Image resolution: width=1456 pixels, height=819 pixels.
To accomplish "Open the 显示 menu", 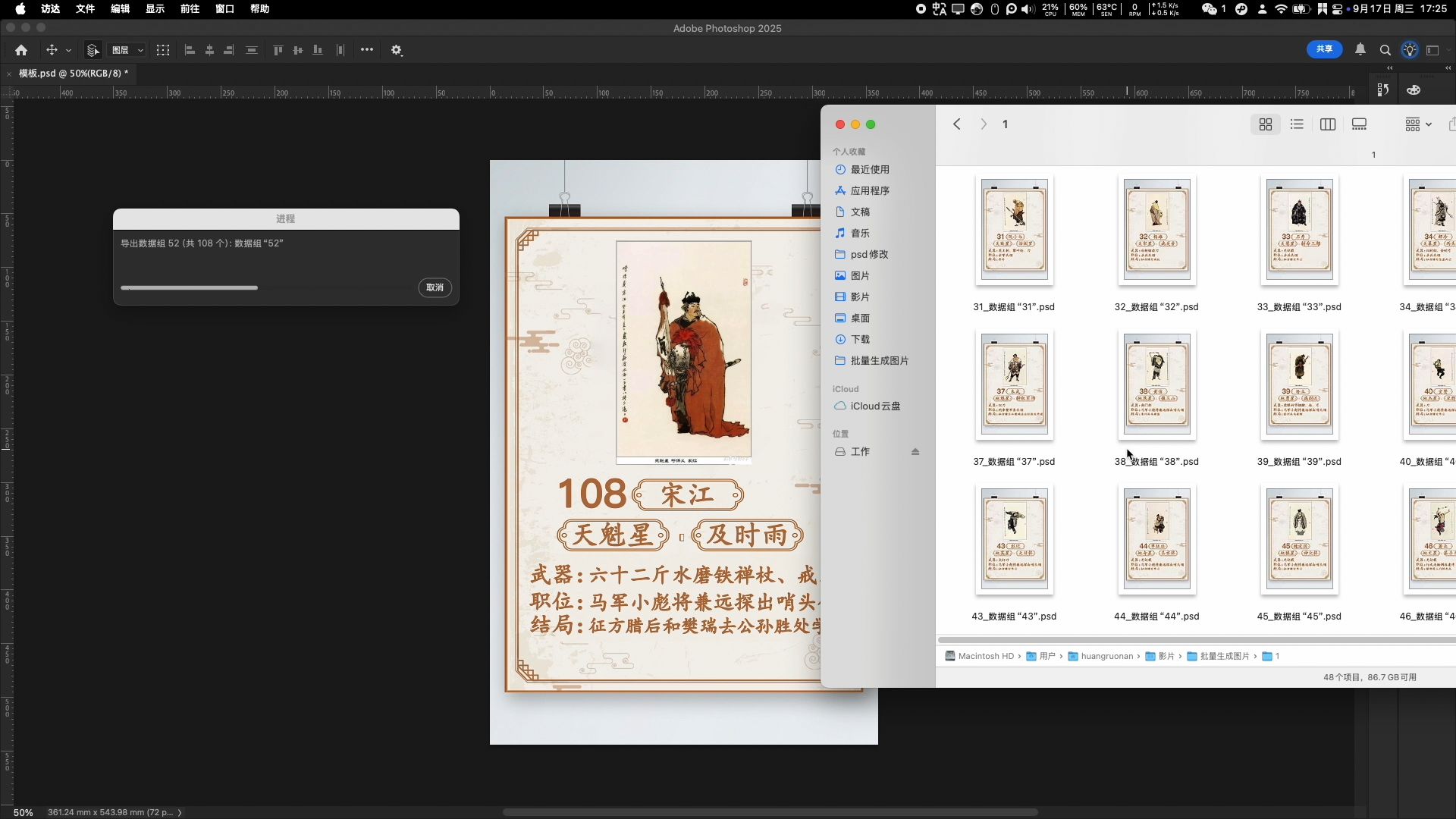I will (155, 9).
